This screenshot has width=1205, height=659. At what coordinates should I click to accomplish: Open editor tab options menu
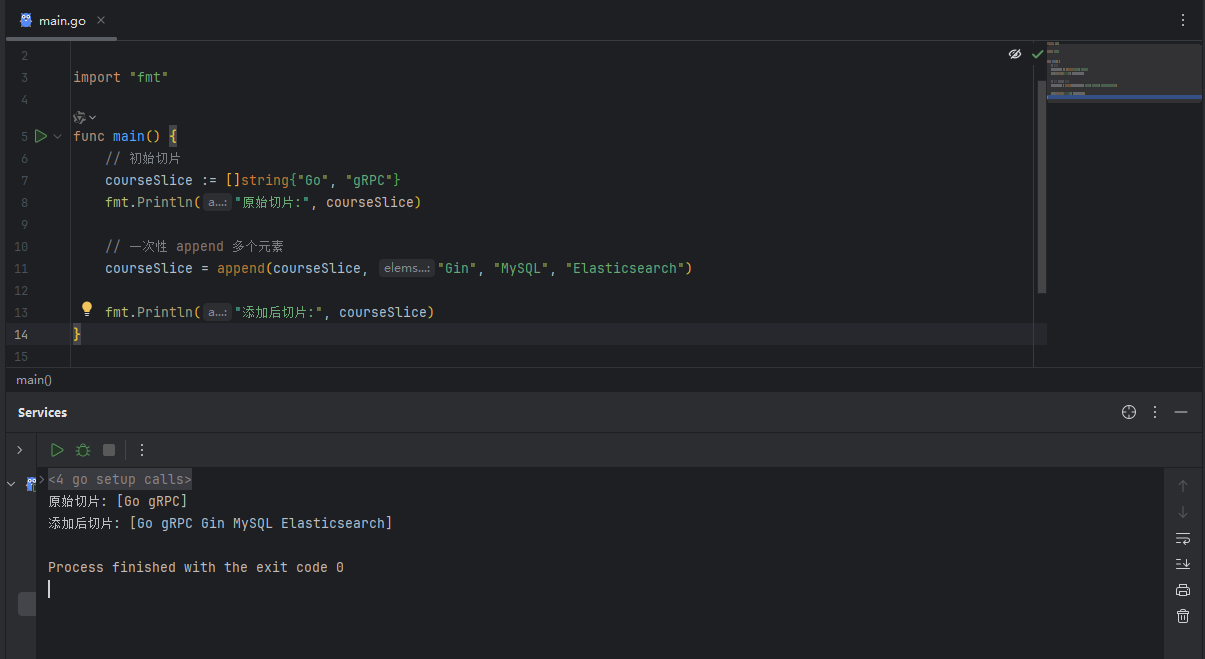coord(1183,20)
